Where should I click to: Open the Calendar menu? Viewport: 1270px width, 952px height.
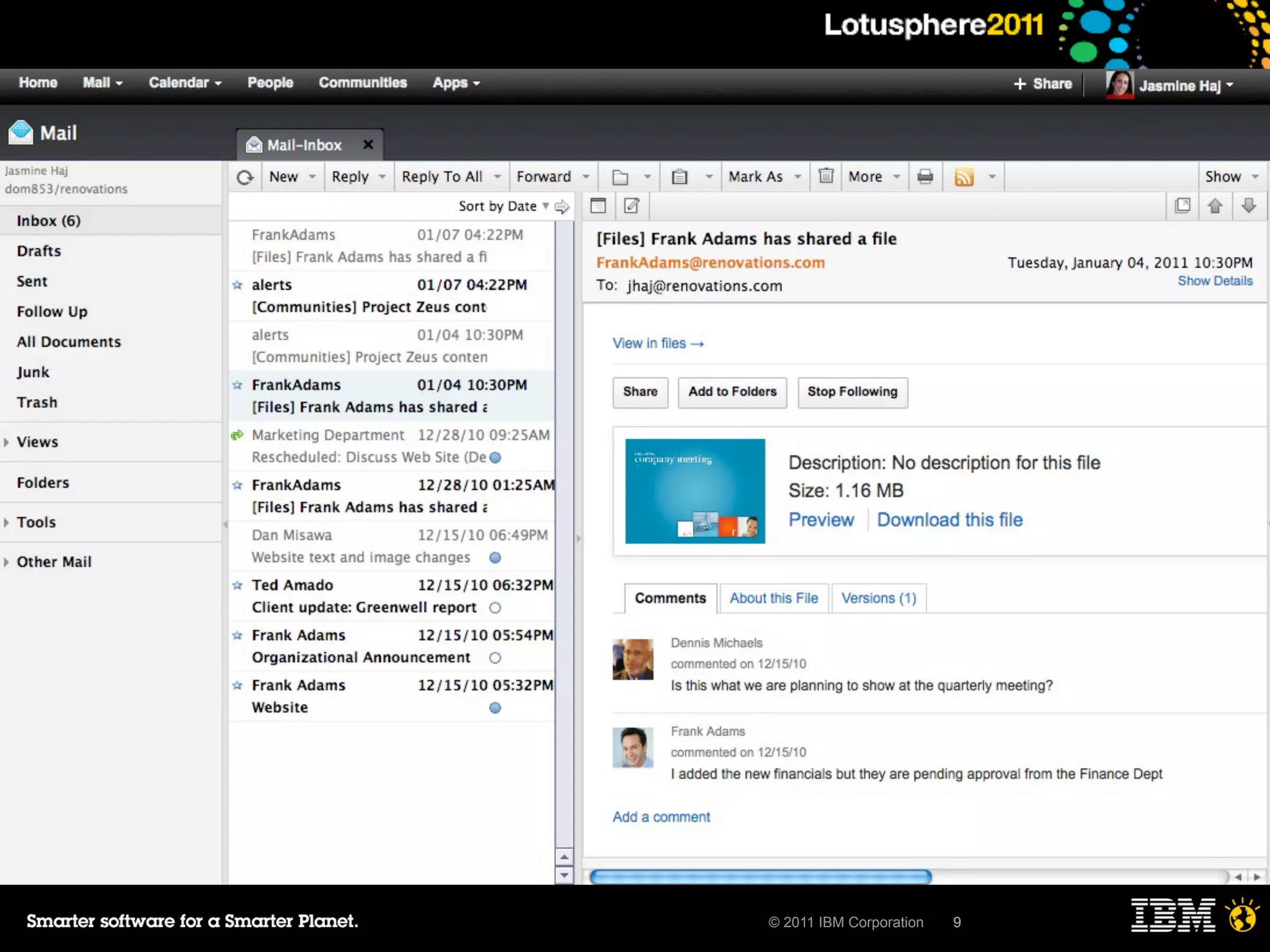click(x=185, y=82)
